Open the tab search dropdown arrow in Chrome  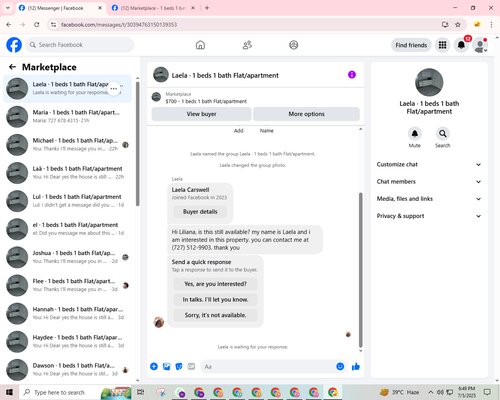pyautogui.click(x=7, y=8)
